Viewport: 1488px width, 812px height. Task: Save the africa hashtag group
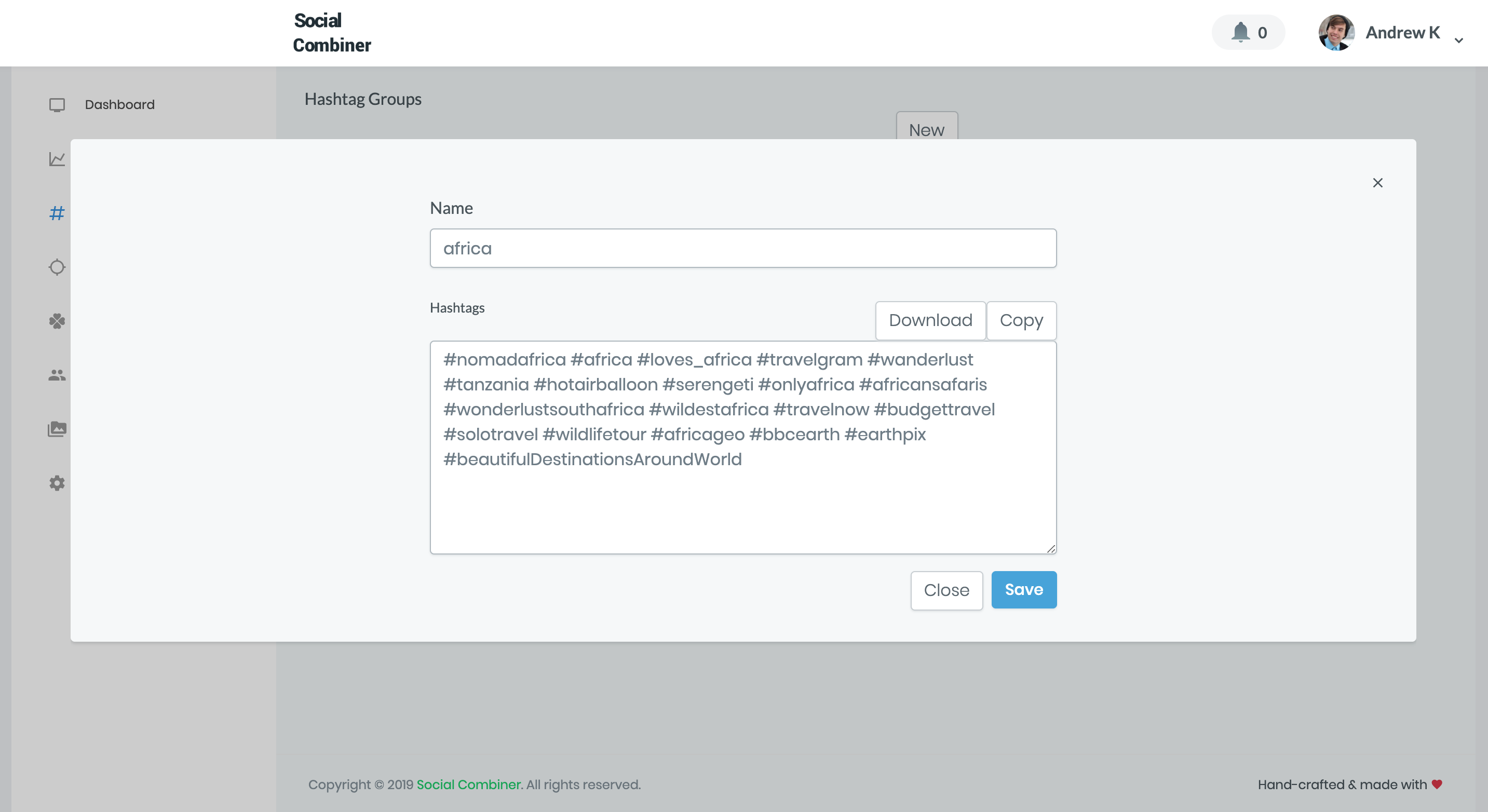pos(1023,590)
